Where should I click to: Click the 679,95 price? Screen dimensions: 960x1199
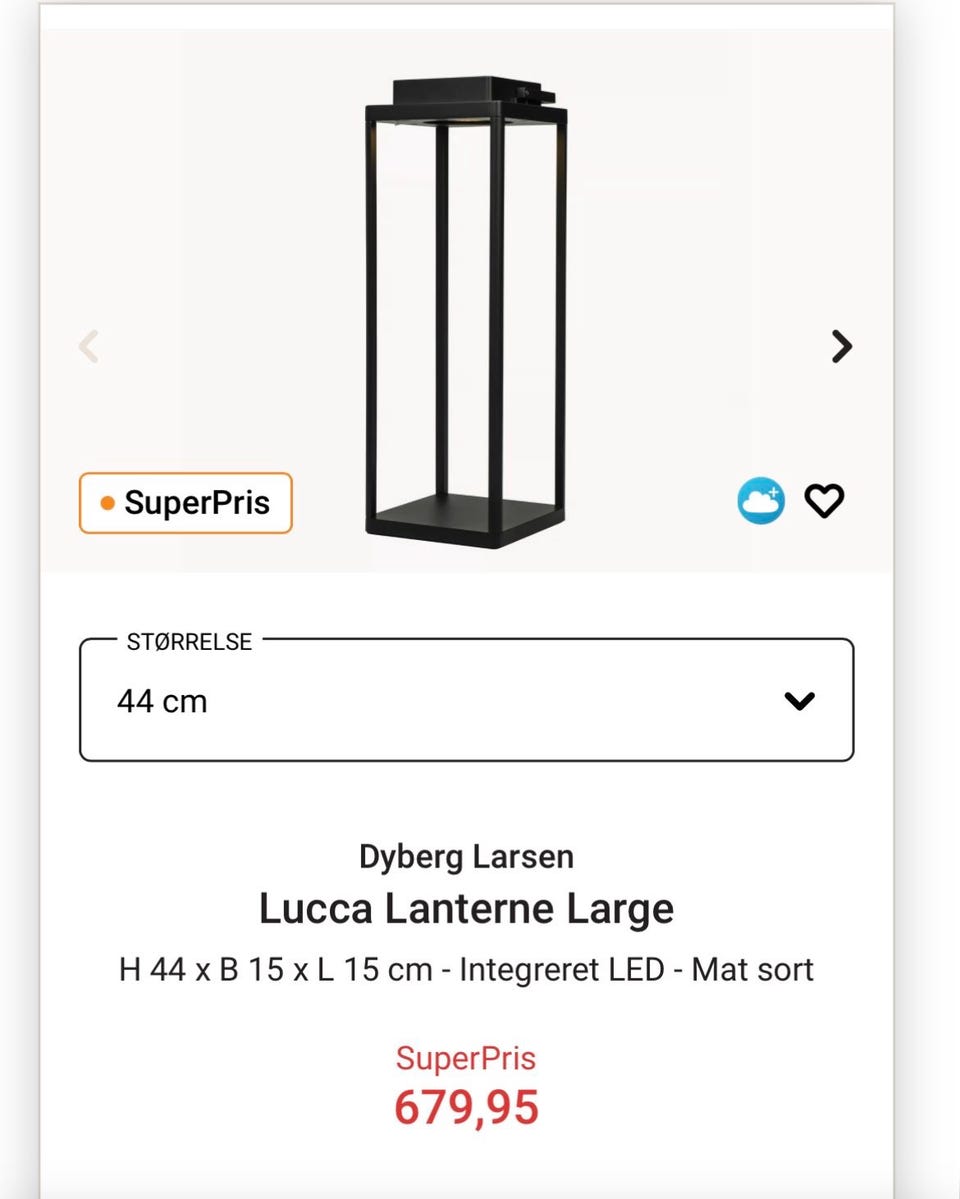[466, 1107]
